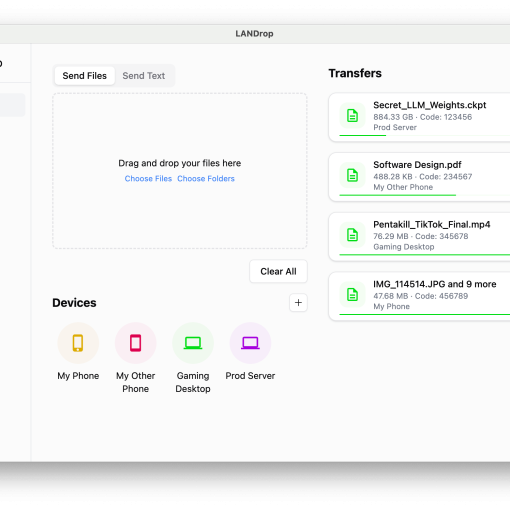Click the Clear All button
Image resolution: width=510 pixels, height=510 pixels.
[278, 271]
